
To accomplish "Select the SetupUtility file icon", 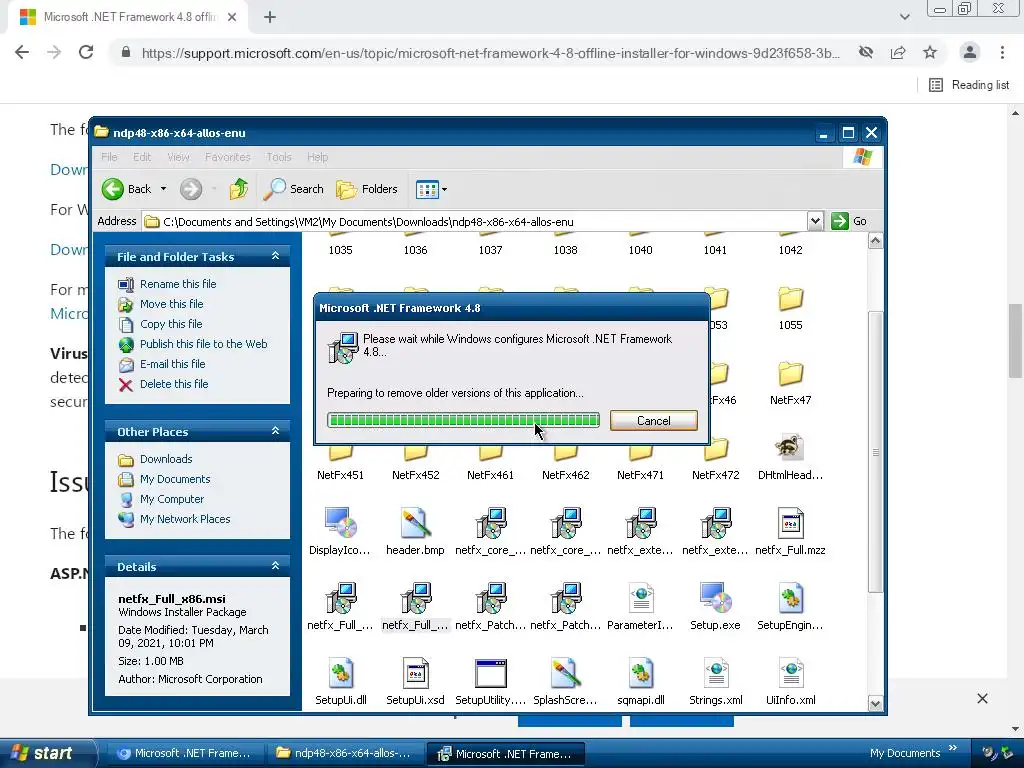I will tap(490, 673).
